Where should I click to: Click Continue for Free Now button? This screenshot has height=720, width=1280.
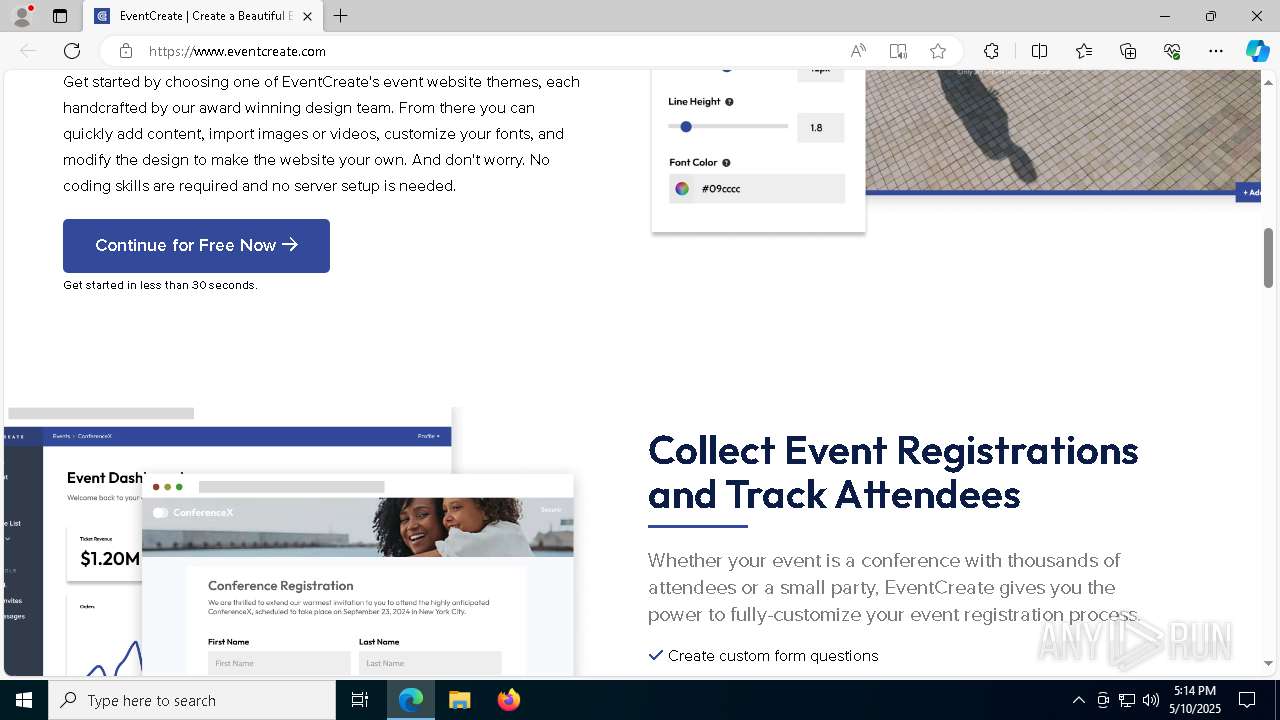(196, 246)
